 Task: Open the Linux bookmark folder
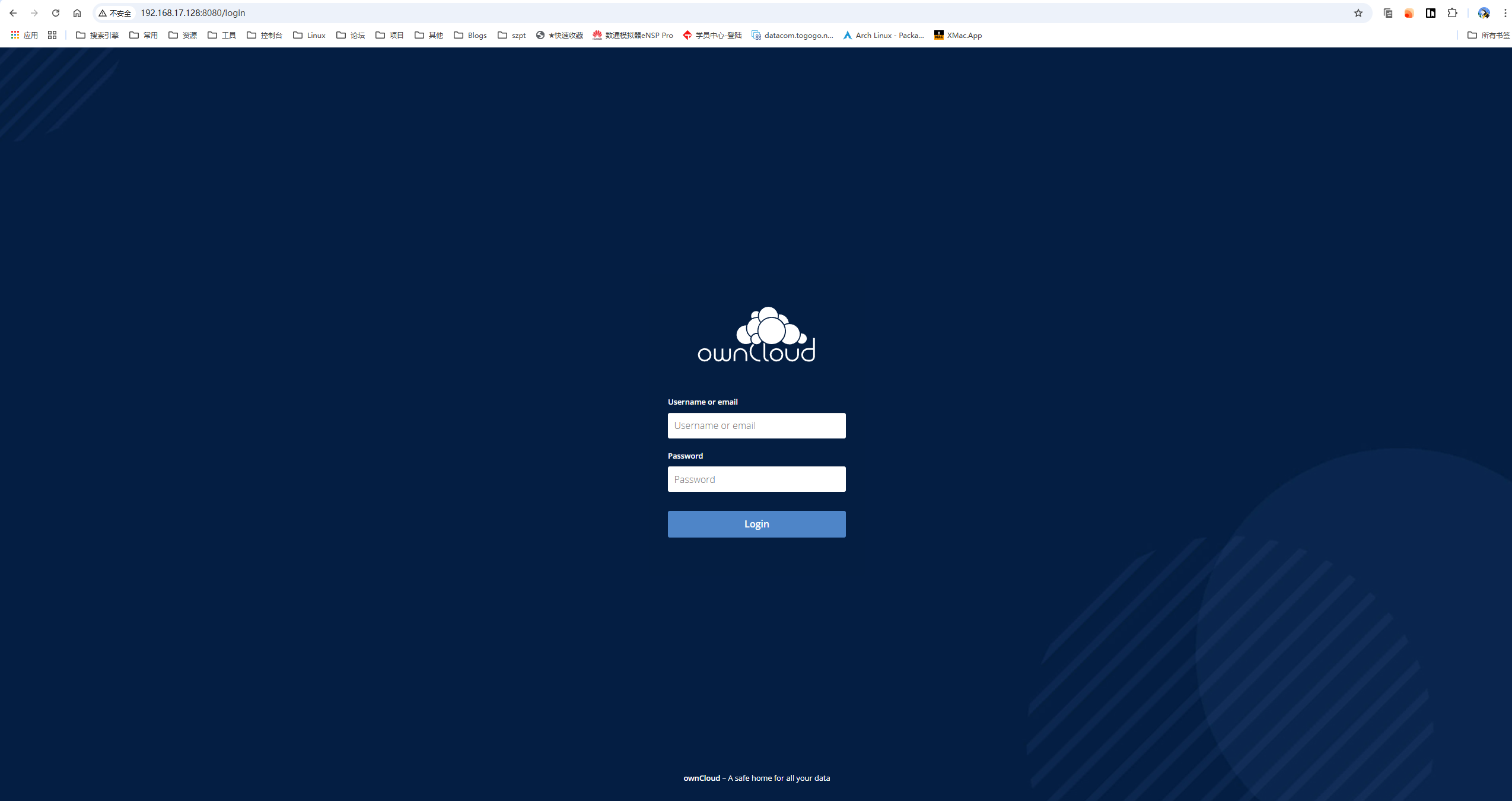pos(310,35)
